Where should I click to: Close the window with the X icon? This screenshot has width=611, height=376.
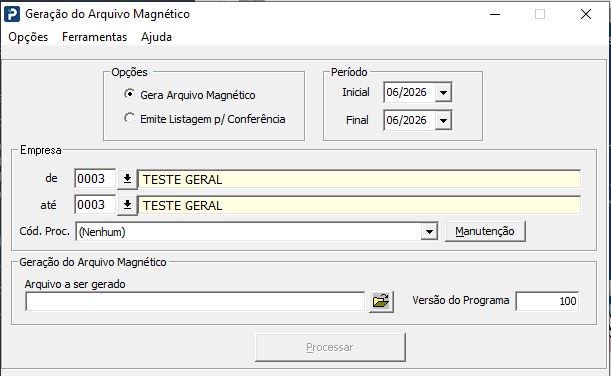(586, 14)
